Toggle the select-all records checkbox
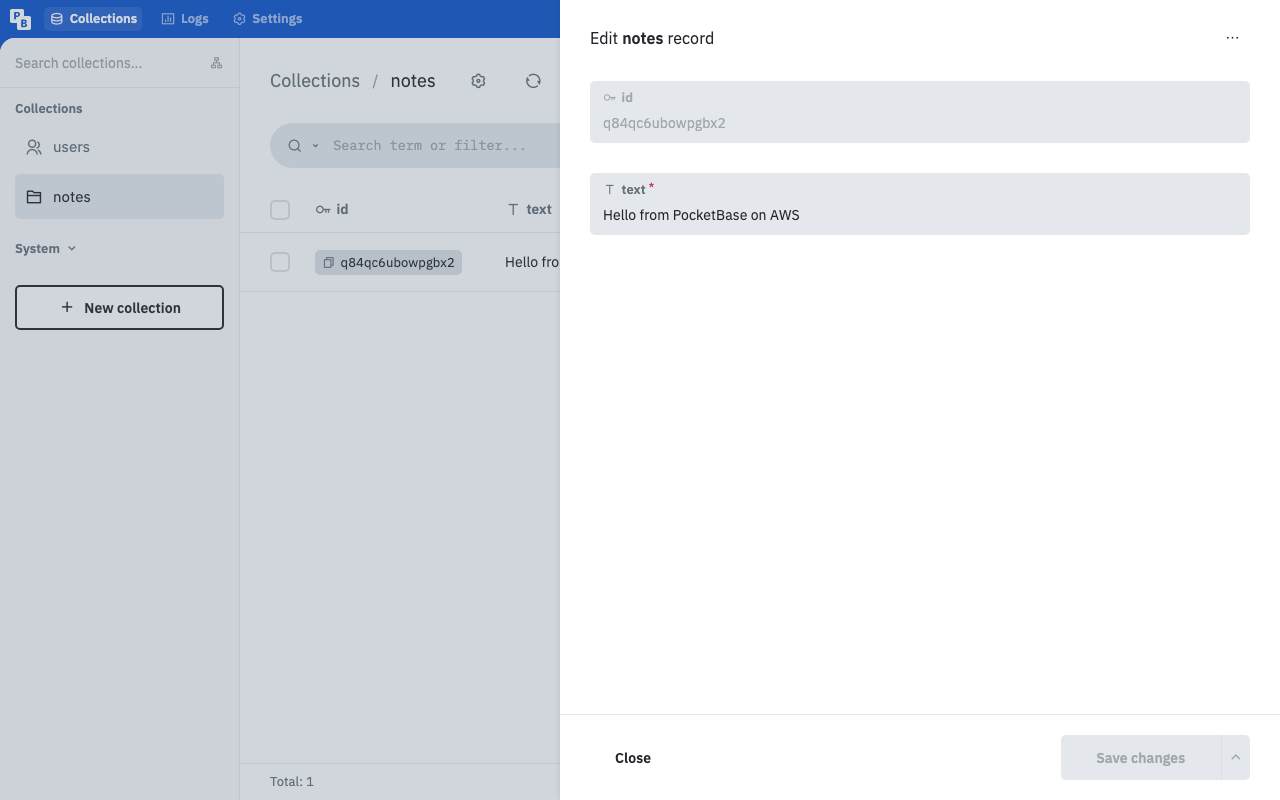 click(280, 210)
